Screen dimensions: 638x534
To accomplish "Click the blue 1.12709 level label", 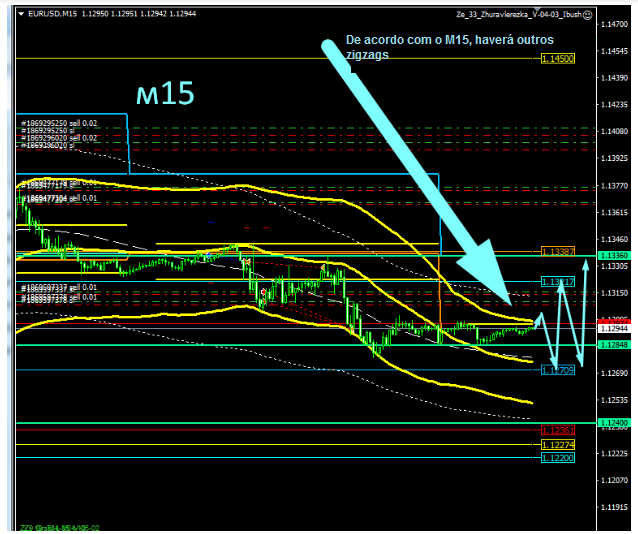I will [x=557, y=370].
